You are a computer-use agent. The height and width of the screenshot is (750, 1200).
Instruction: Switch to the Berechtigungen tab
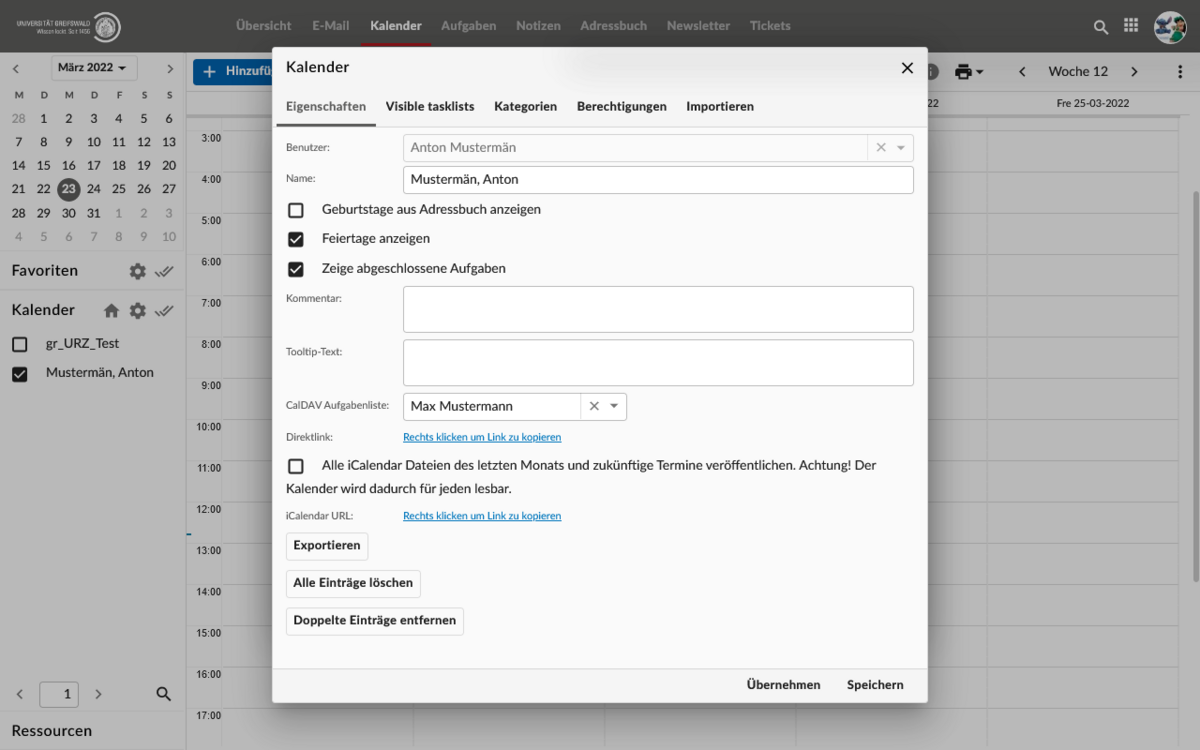pyautogui.click(x=621, y=106)
